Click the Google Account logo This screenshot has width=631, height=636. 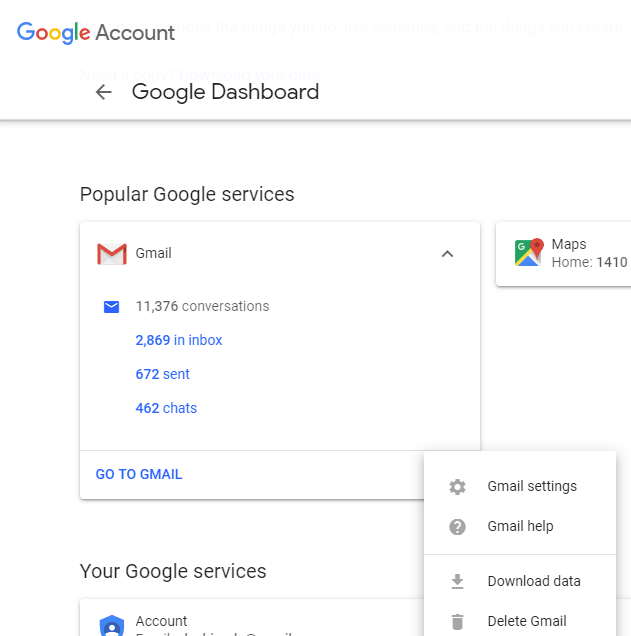[96, 32]
